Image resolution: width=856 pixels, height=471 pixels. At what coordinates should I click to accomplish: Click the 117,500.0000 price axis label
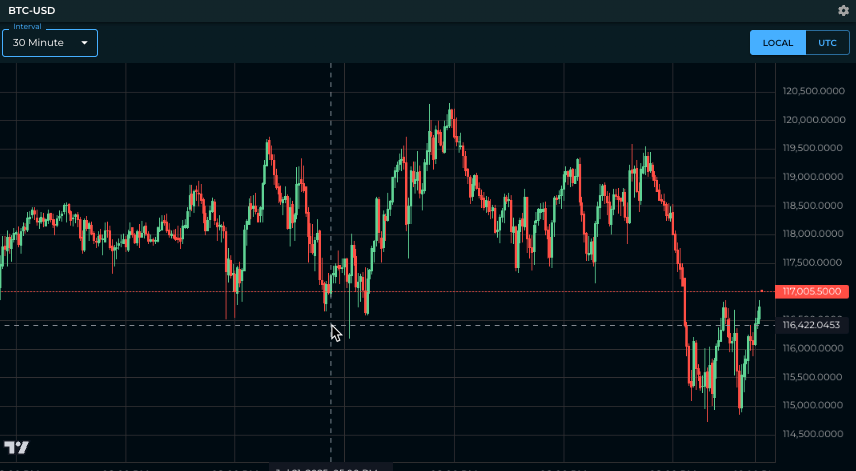(x=813, y=263)
